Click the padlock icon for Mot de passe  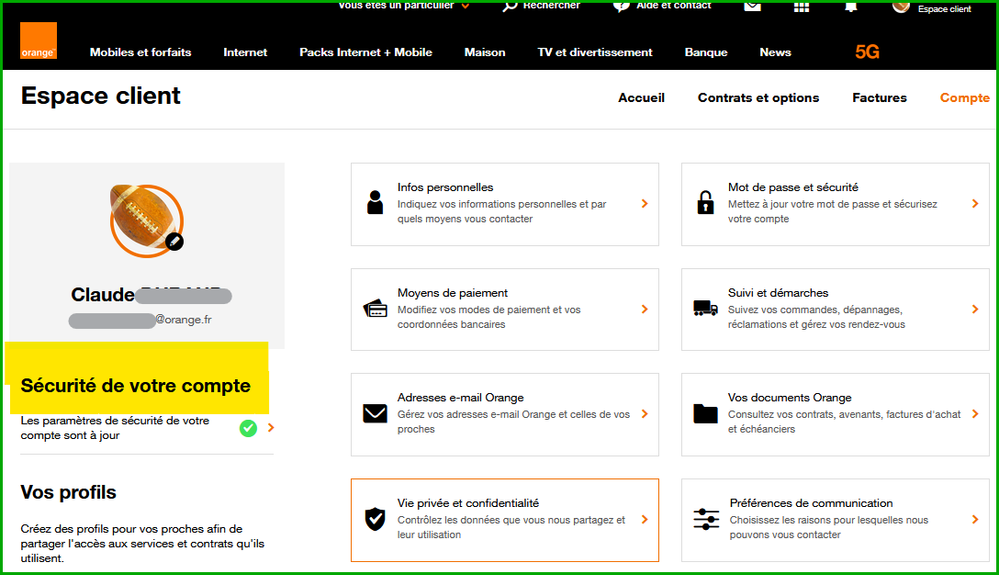pyautogui.click(x=705, y=203)
